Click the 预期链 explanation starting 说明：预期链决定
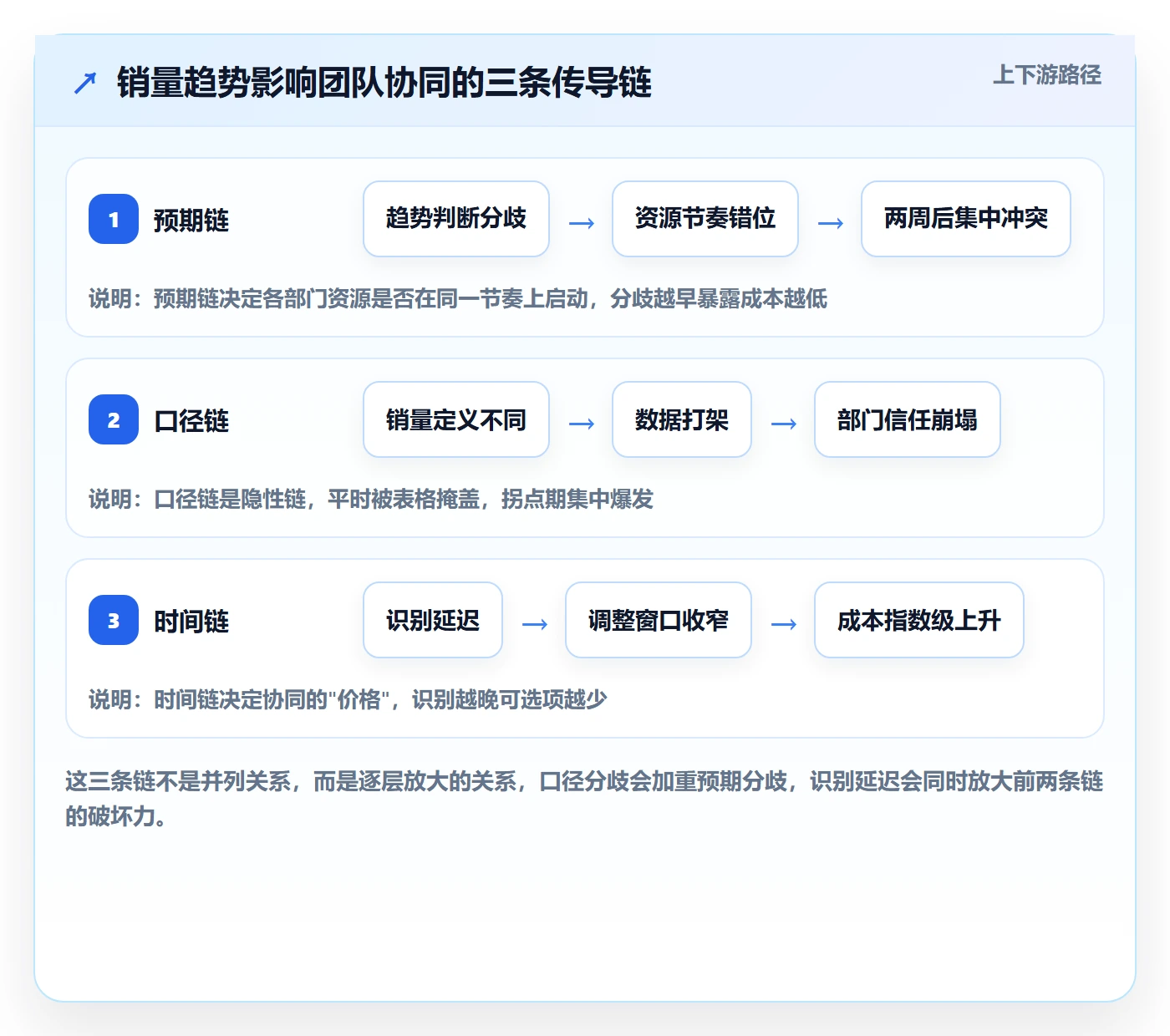This screenshot has height=1036, width=1170. (458, 299)
